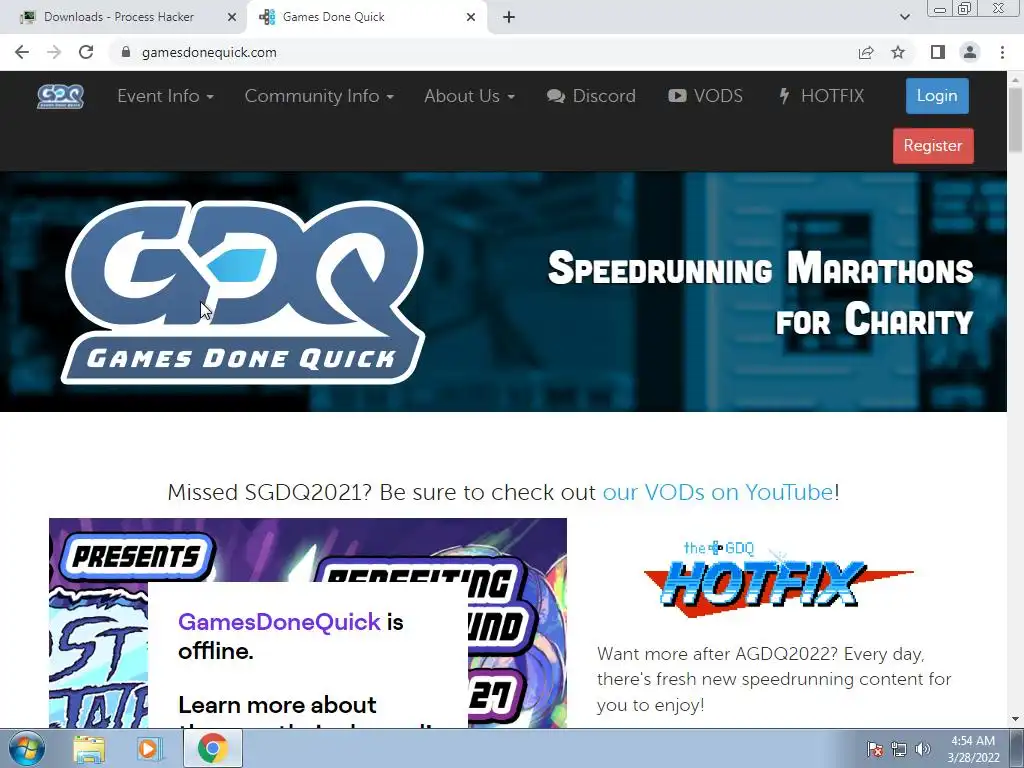Screen dimensions: 1024x768
Task: Go back using the browser back arrow
Action: coord(22,52)
